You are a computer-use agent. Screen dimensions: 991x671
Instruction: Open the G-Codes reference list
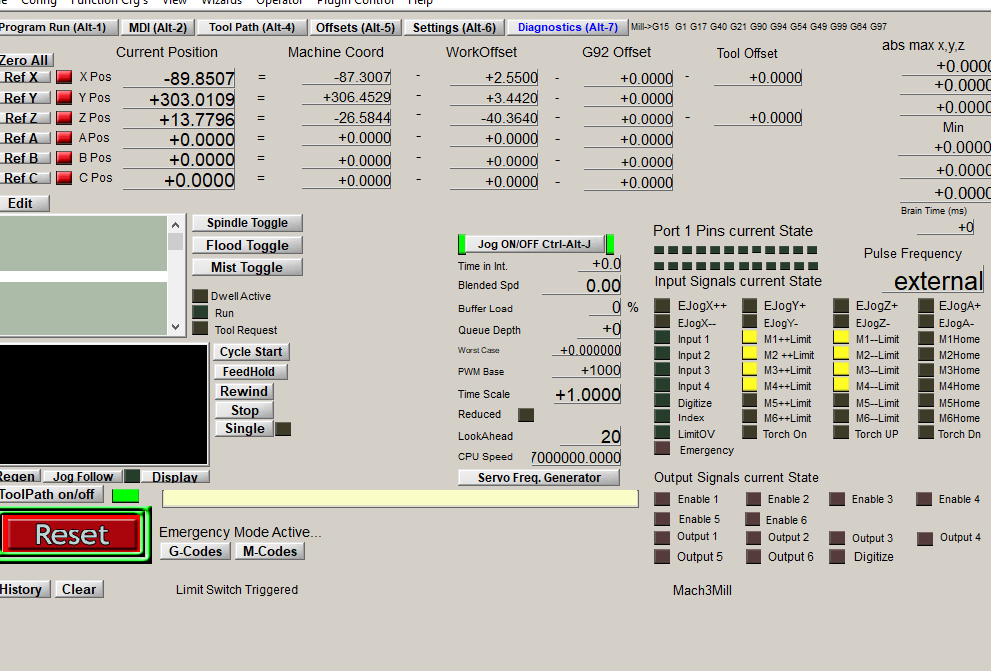(196, 551)
